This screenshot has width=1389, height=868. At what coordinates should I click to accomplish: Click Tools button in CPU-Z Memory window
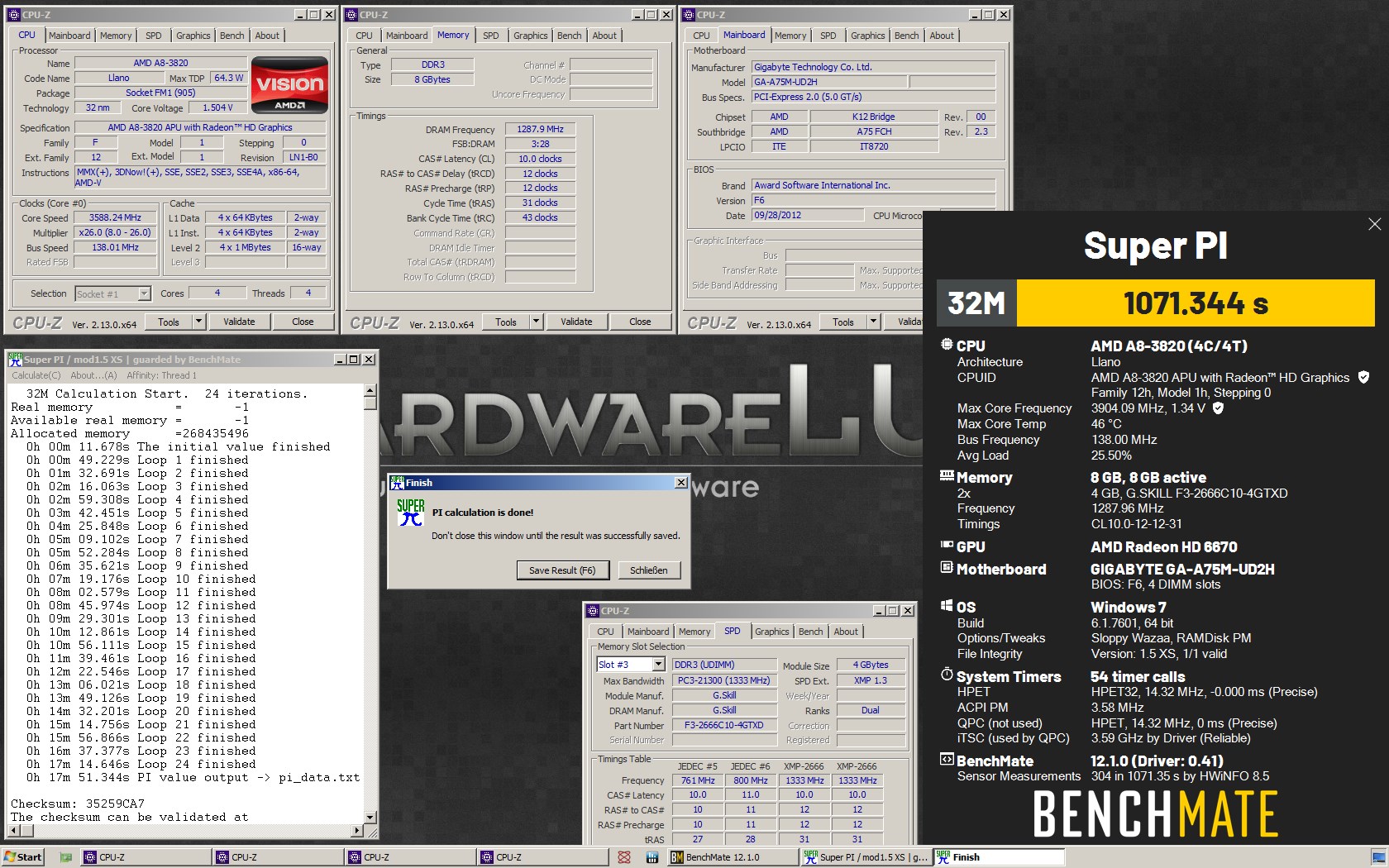click(x=506, y=322)
